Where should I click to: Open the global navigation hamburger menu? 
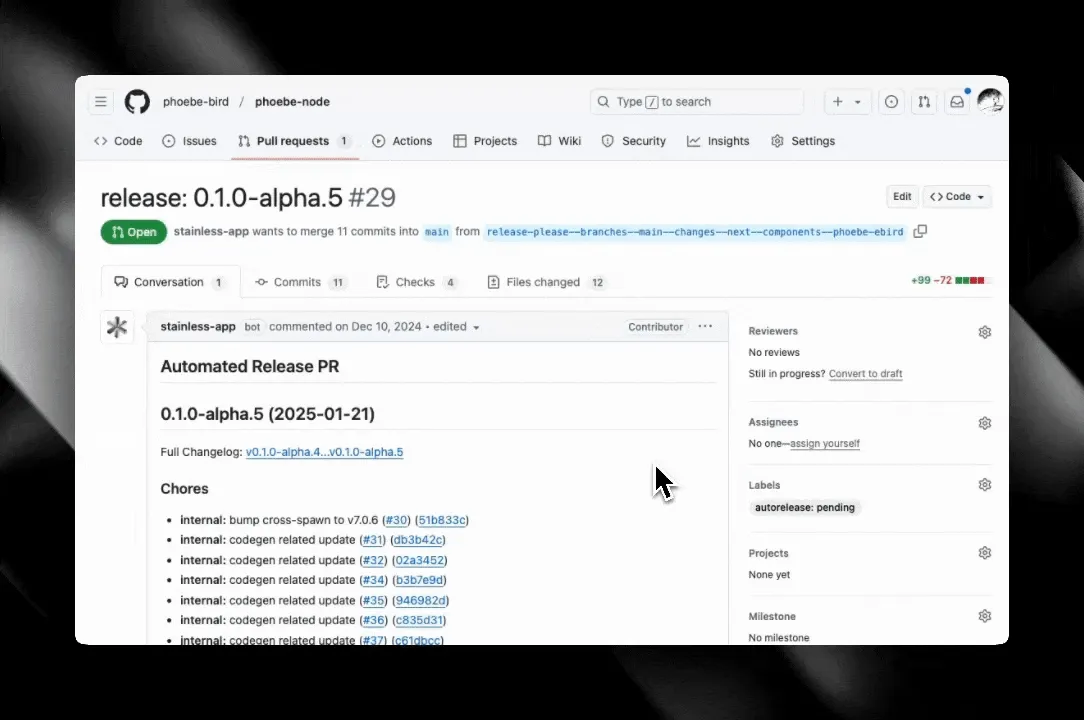(x=100, y=101)
